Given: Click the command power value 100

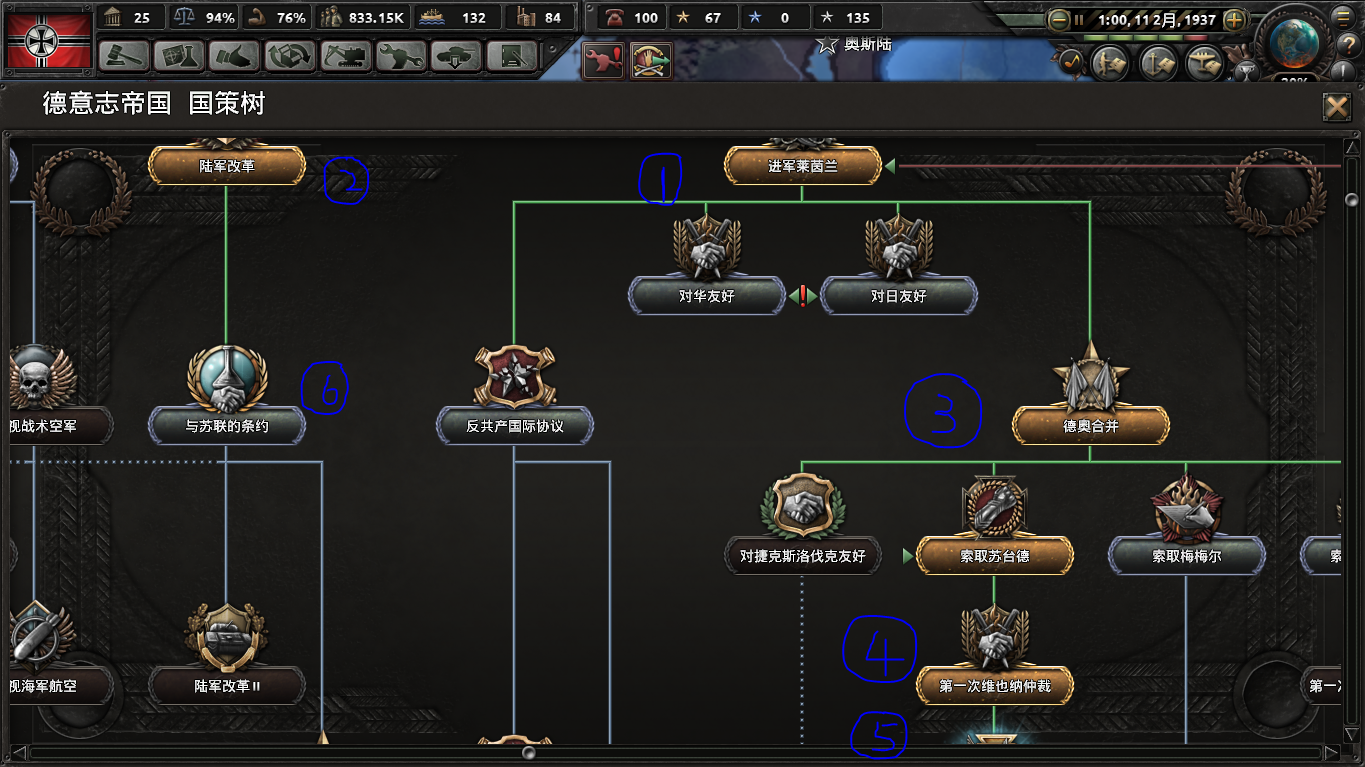Looking at the screenshot, I should click(x=632, y=17).
